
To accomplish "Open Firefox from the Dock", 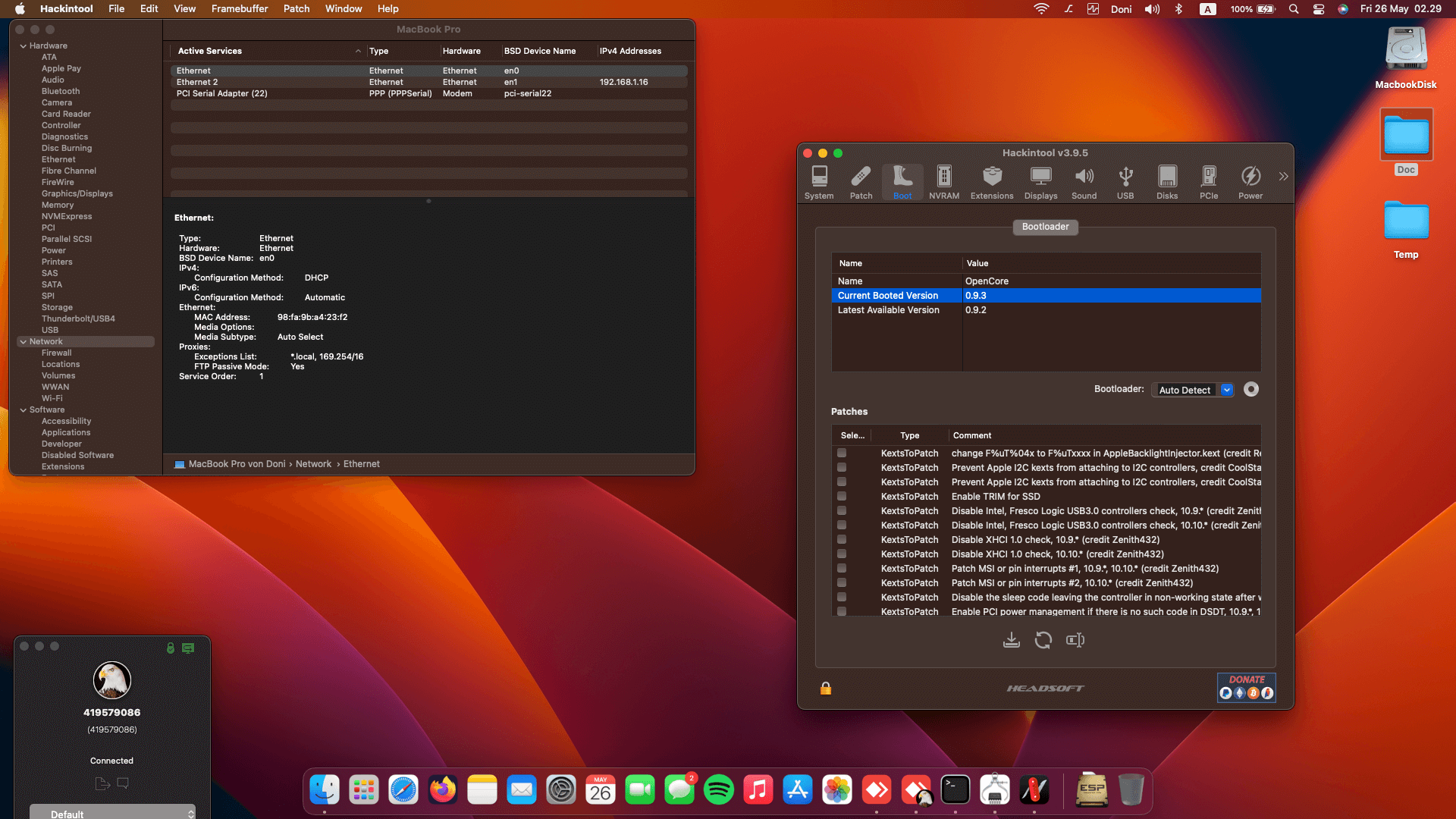I will (443, 790).
